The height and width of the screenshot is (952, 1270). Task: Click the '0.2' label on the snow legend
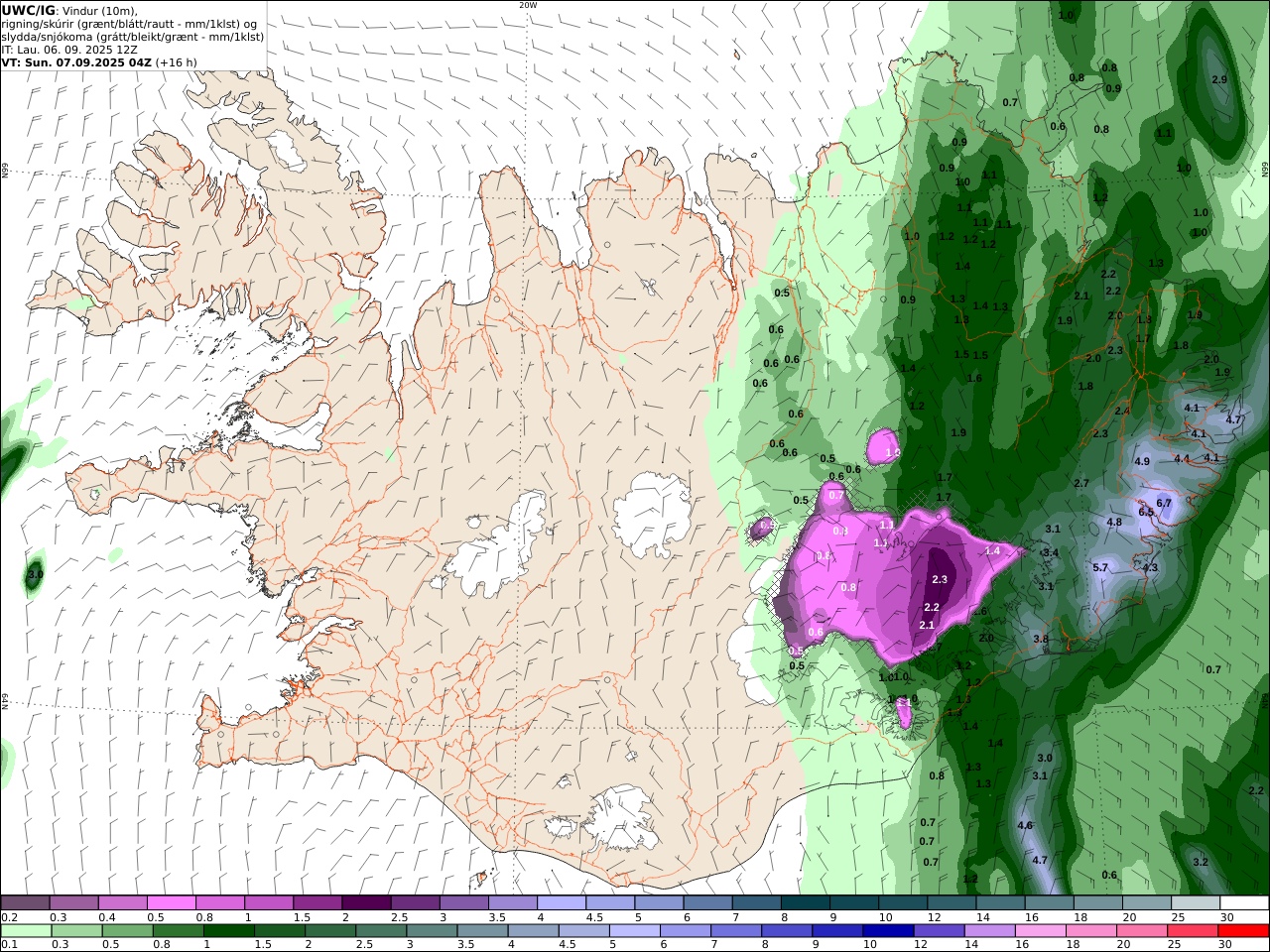click(x=8, y=917)
